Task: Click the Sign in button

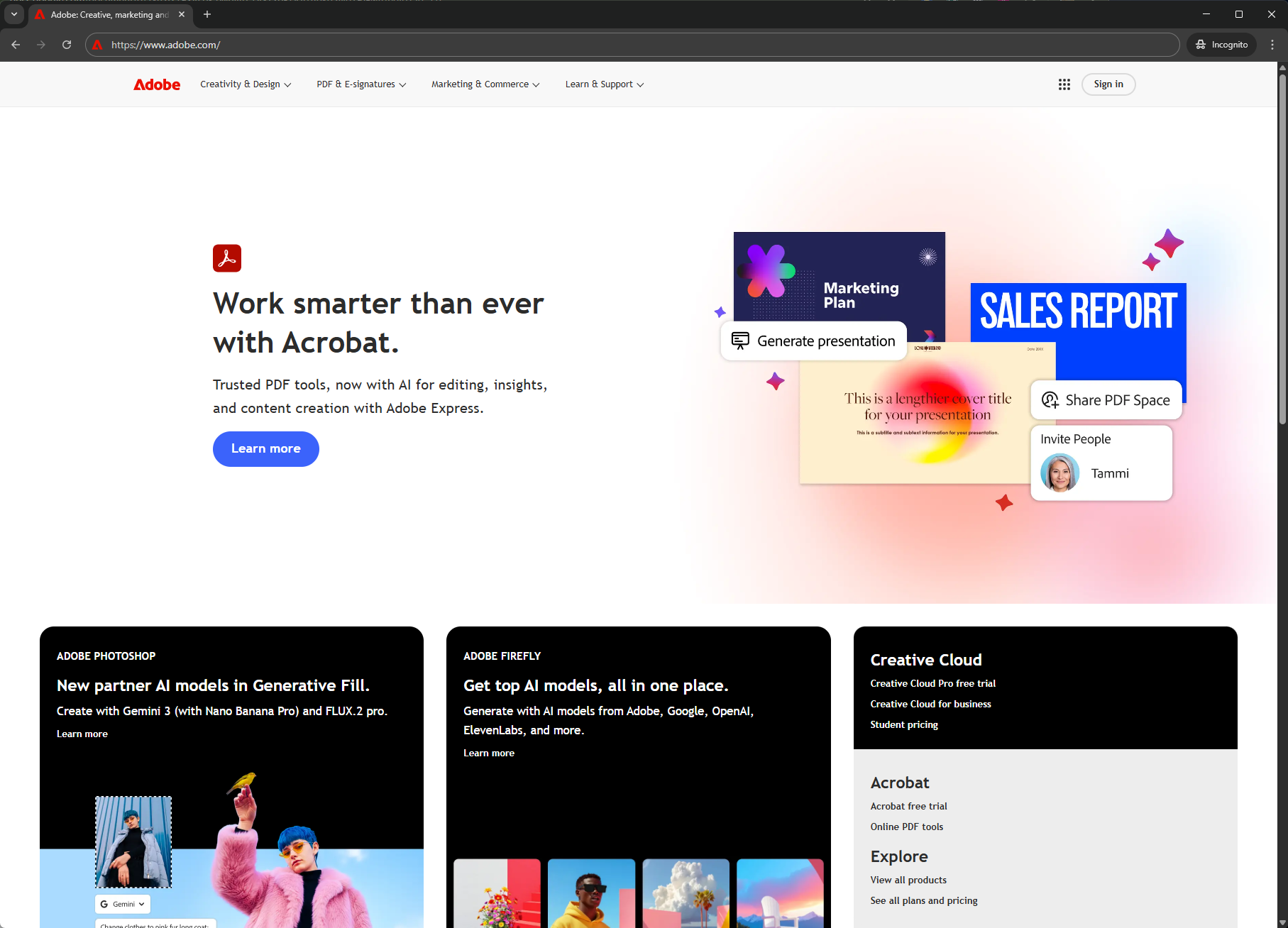Action: pyautogui.click(x=1108, y=84)
